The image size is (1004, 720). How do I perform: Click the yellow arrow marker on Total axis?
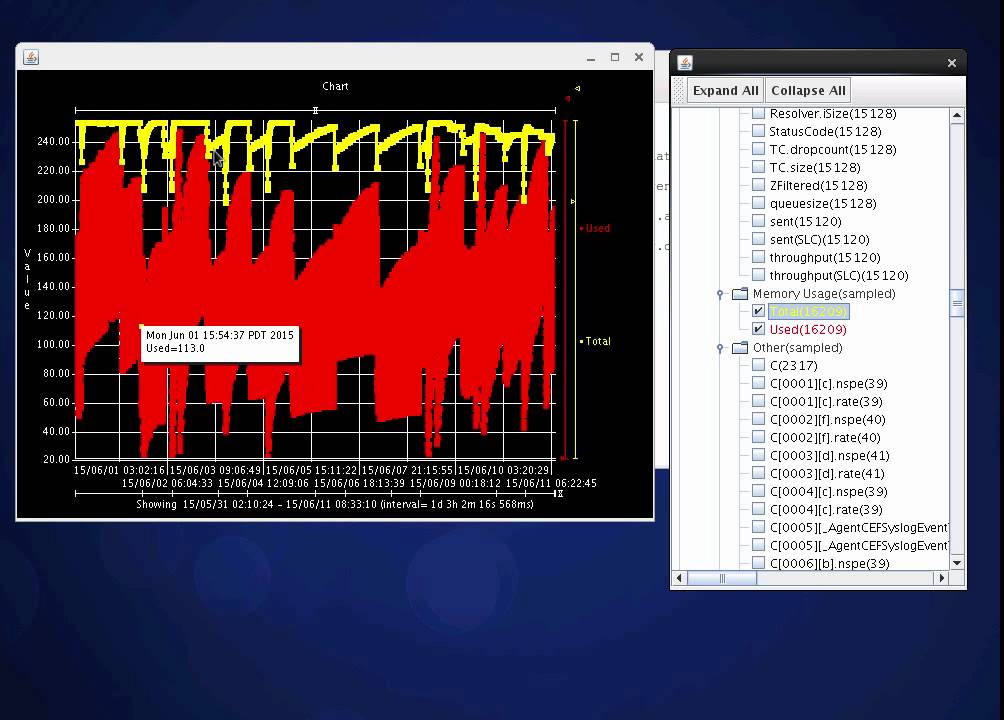[x=573, y=201]
